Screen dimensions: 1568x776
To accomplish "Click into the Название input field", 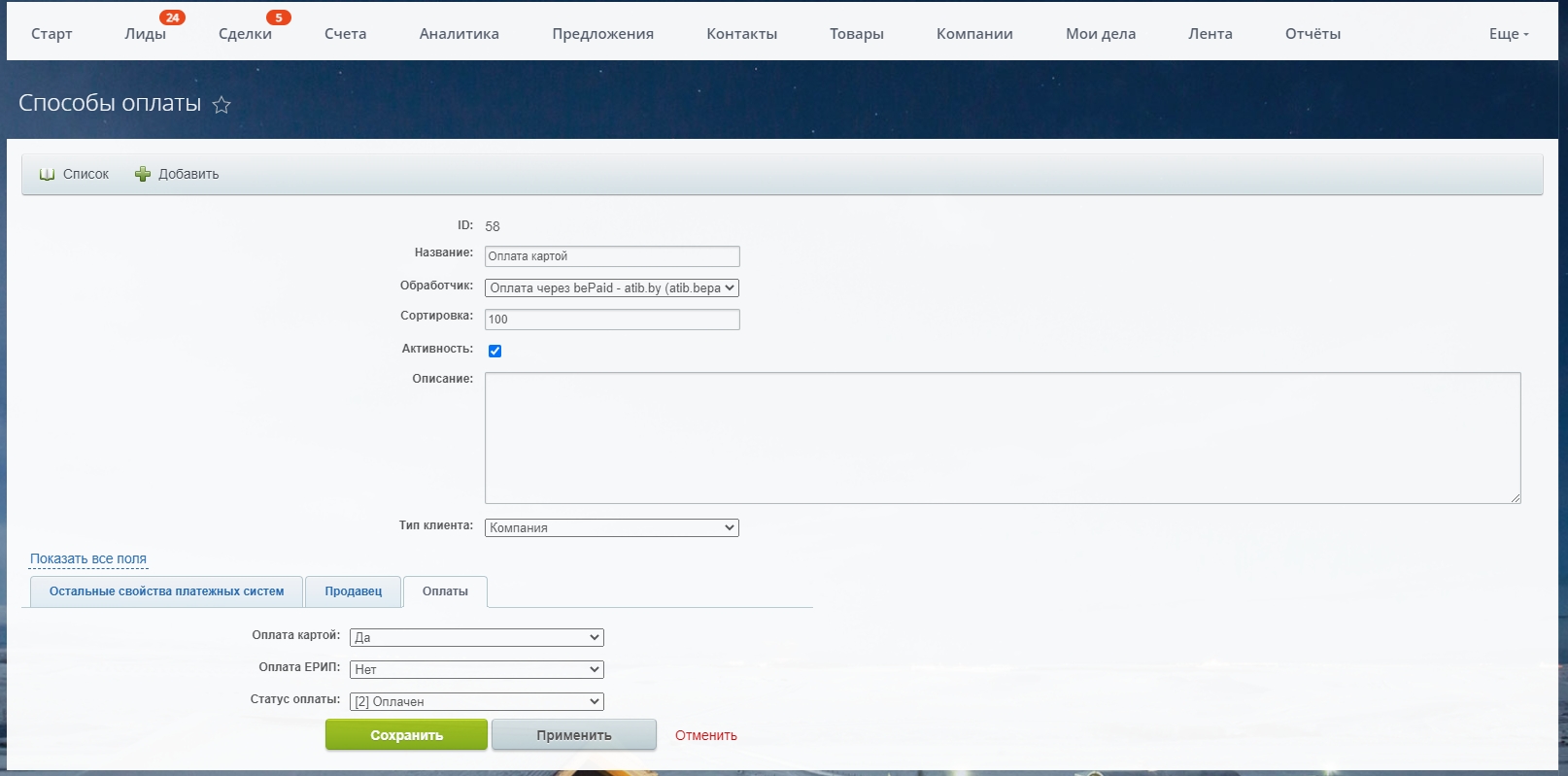I will click(x=612, y=256).
